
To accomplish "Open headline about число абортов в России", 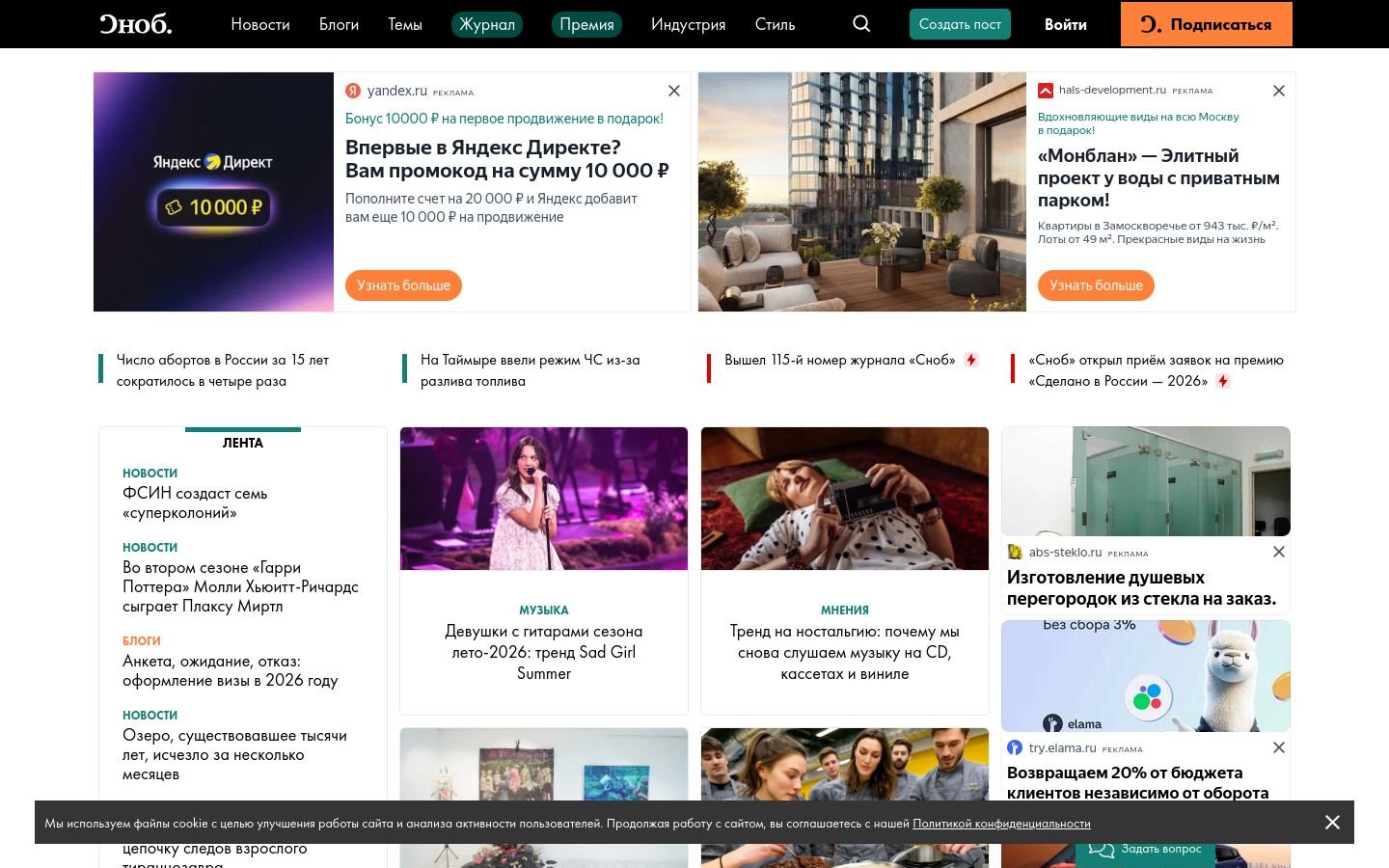I will [x=223, y=370].
